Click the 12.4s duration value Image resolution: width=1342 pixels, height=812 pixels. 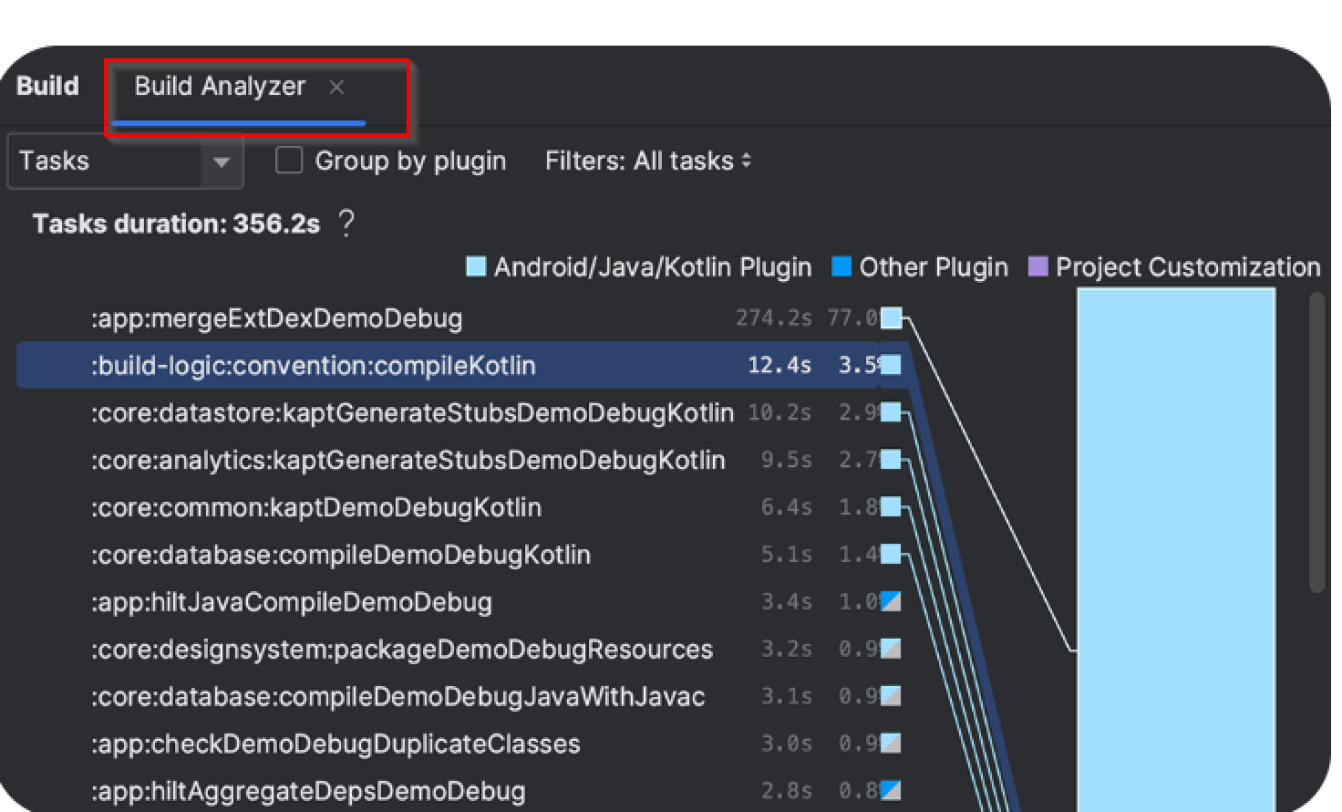(780, 365)
